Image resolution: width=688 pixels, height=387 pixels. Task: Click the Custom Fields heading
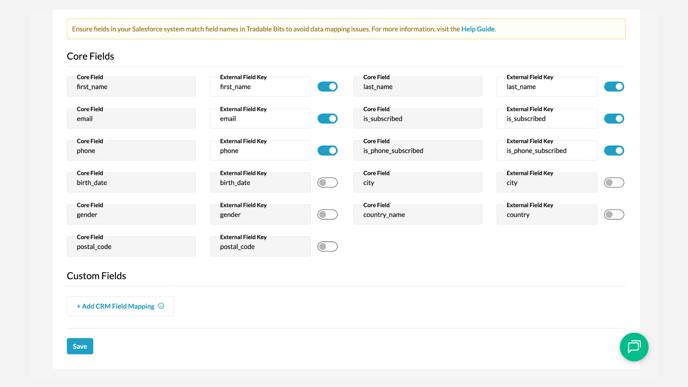click(97, 276)
